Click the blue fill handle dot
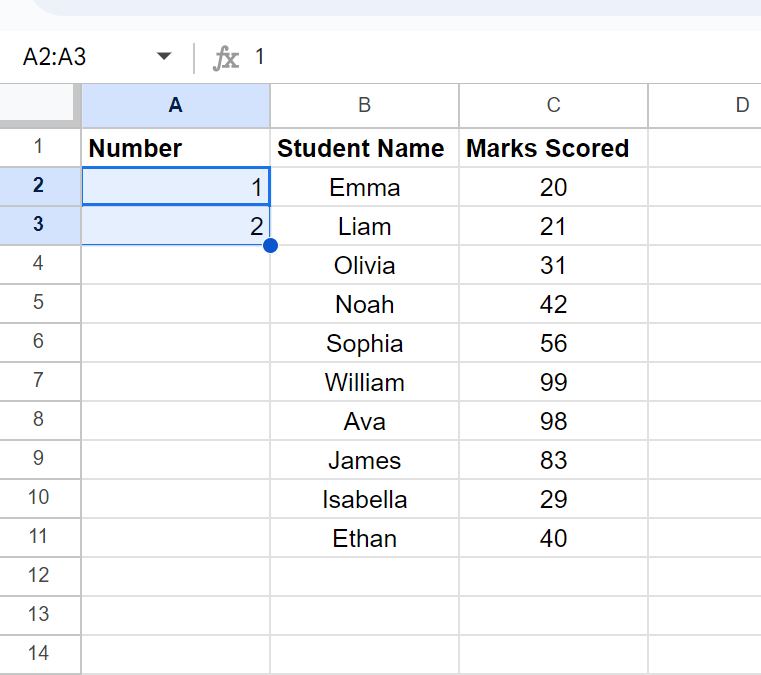Screen dimensions: 761x675 (x=269, y=245)
